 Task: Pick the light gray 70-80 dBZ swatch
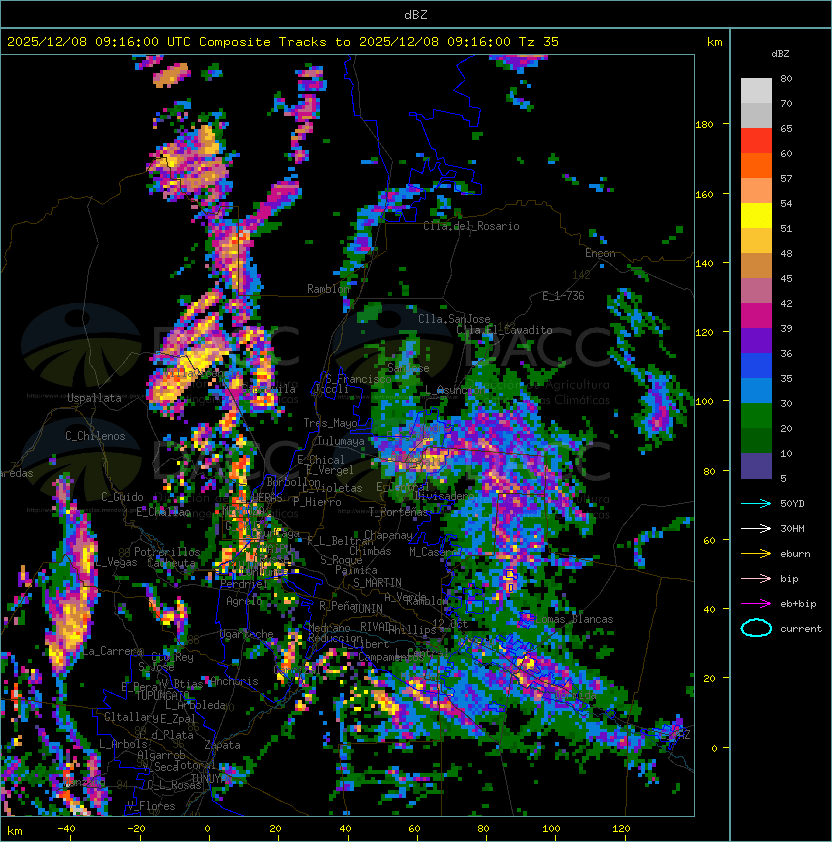click(x=756, y=91)
